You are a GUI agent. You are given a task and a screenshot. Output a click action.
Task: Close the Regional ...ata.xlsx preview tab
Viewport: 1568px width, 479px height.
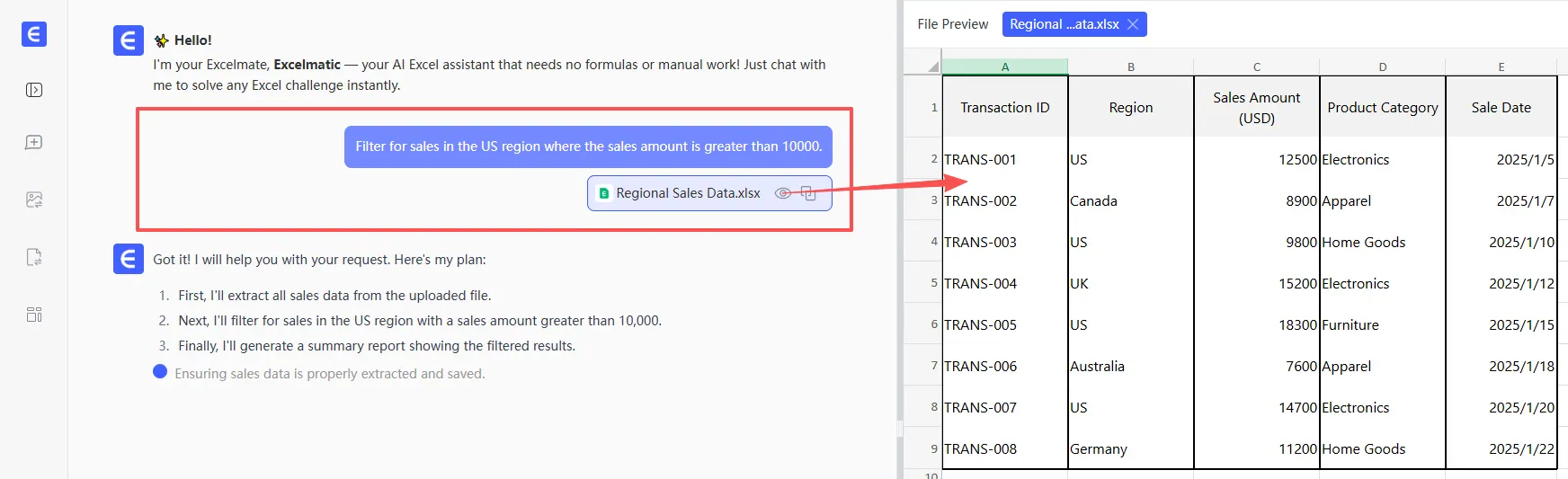(1133, 24)
